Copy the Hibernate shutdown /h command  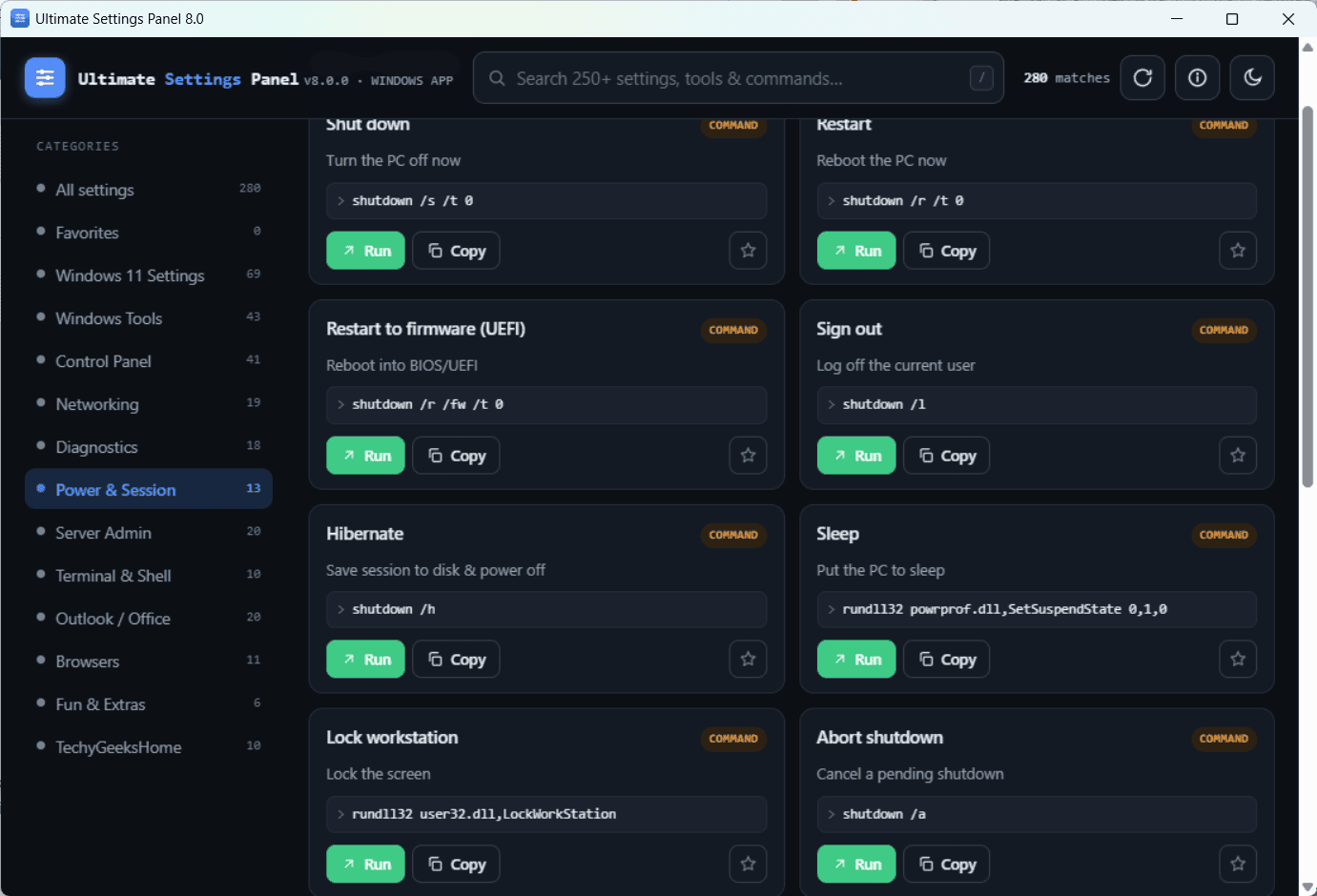pos(457,660)
